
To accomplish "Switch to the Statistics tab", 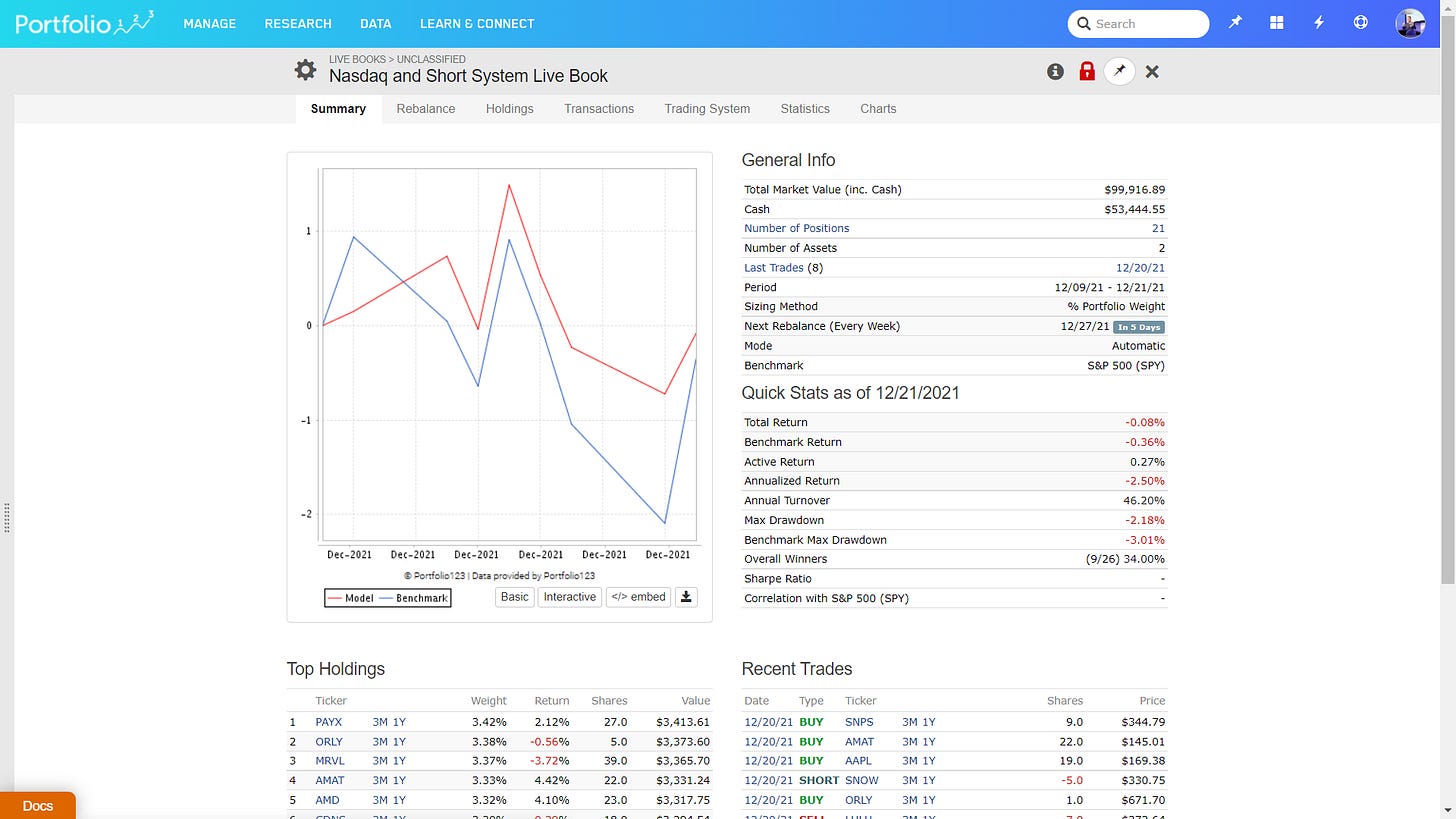I will [x=805, y=109].
